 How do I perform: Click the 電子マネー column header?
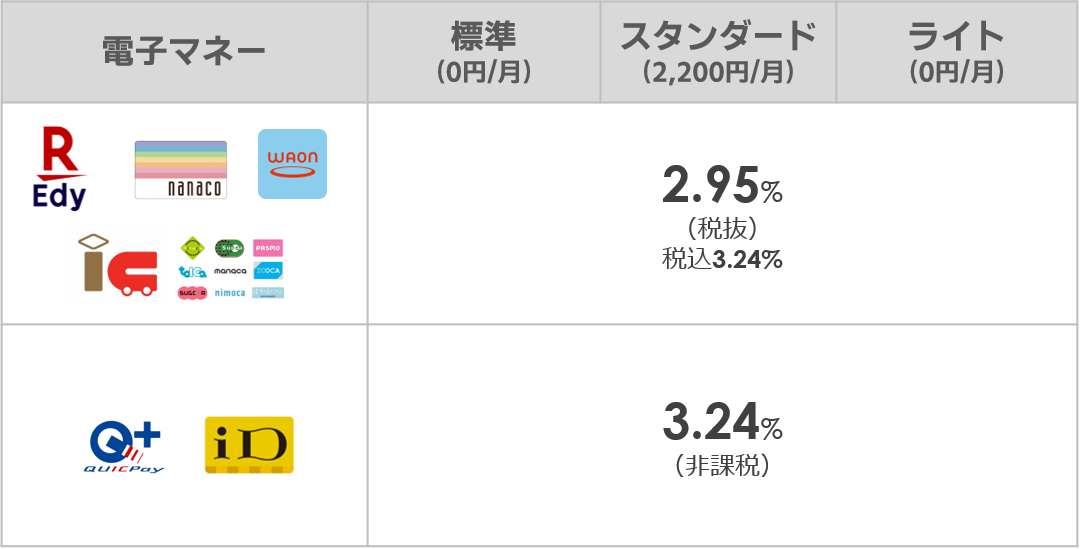pos(184,52)
